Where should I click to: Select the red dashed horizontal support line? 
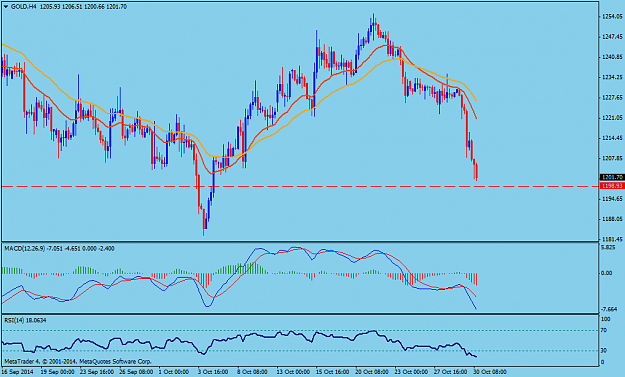300,186
